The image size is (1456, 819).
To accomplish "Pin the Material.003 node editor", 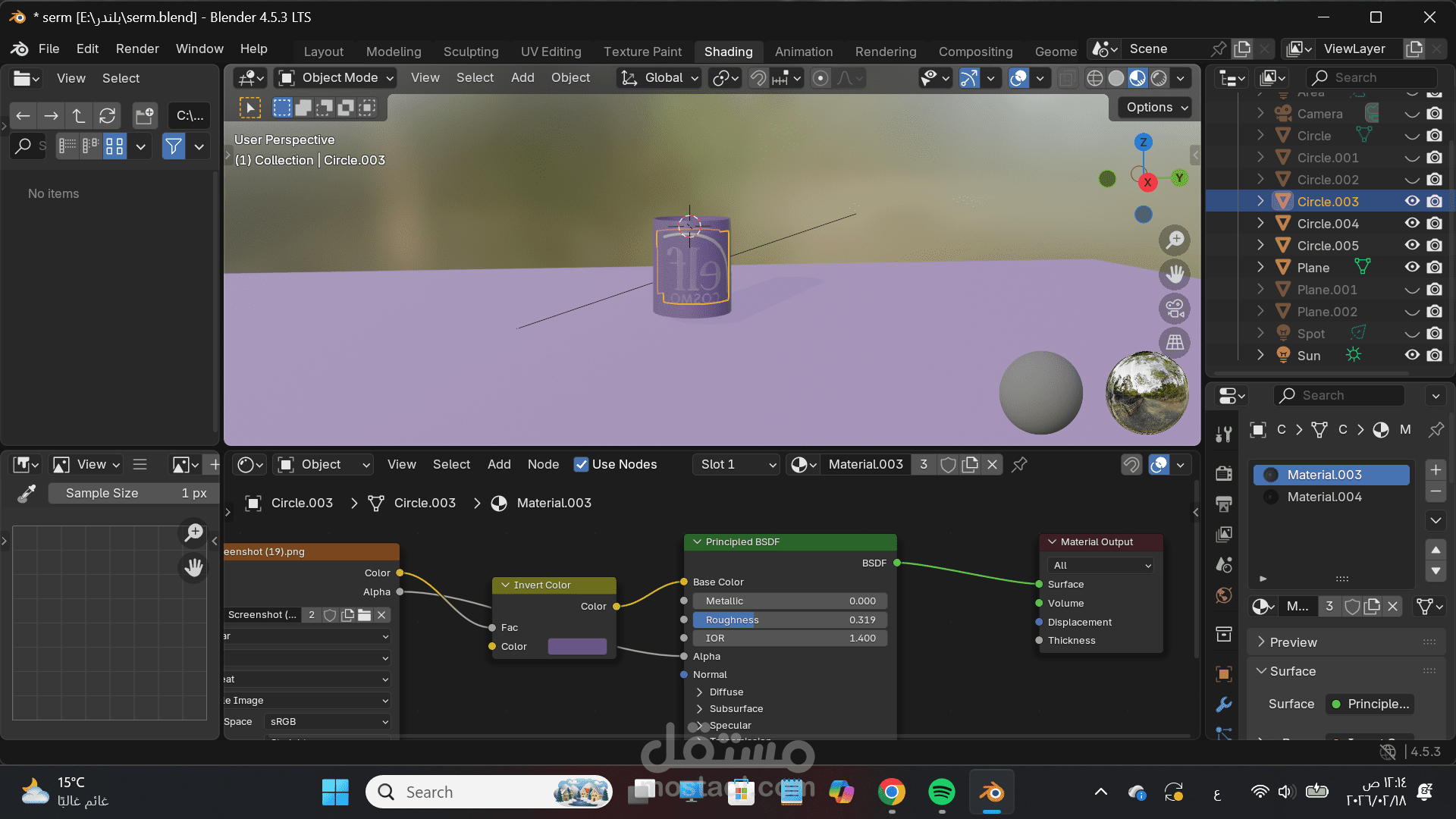I will tap(1019, 464).
